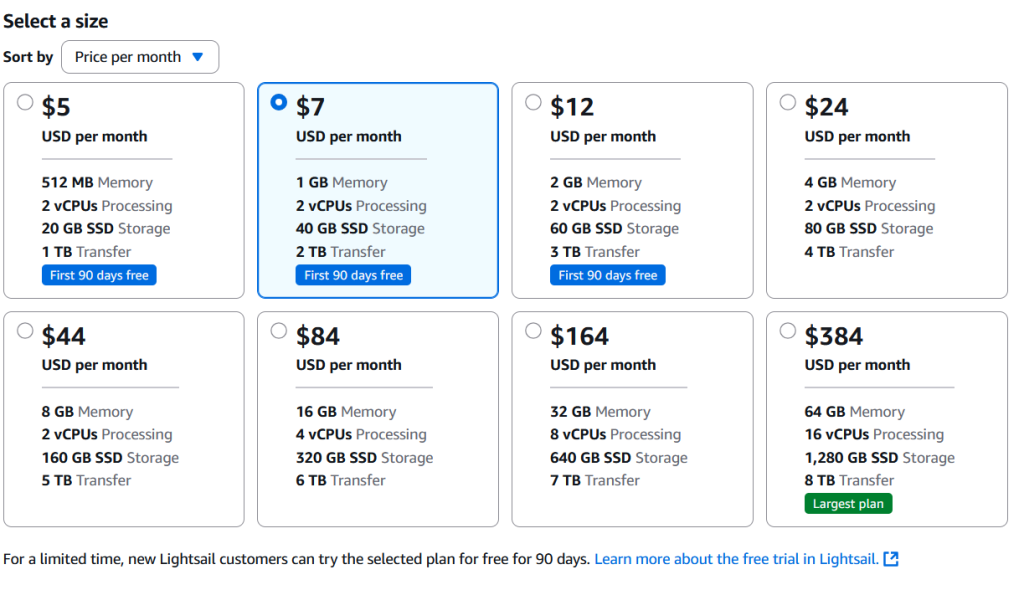Choose the $12 per month radio button
This screenshot has height=590, width=1024.
(534, 103)
